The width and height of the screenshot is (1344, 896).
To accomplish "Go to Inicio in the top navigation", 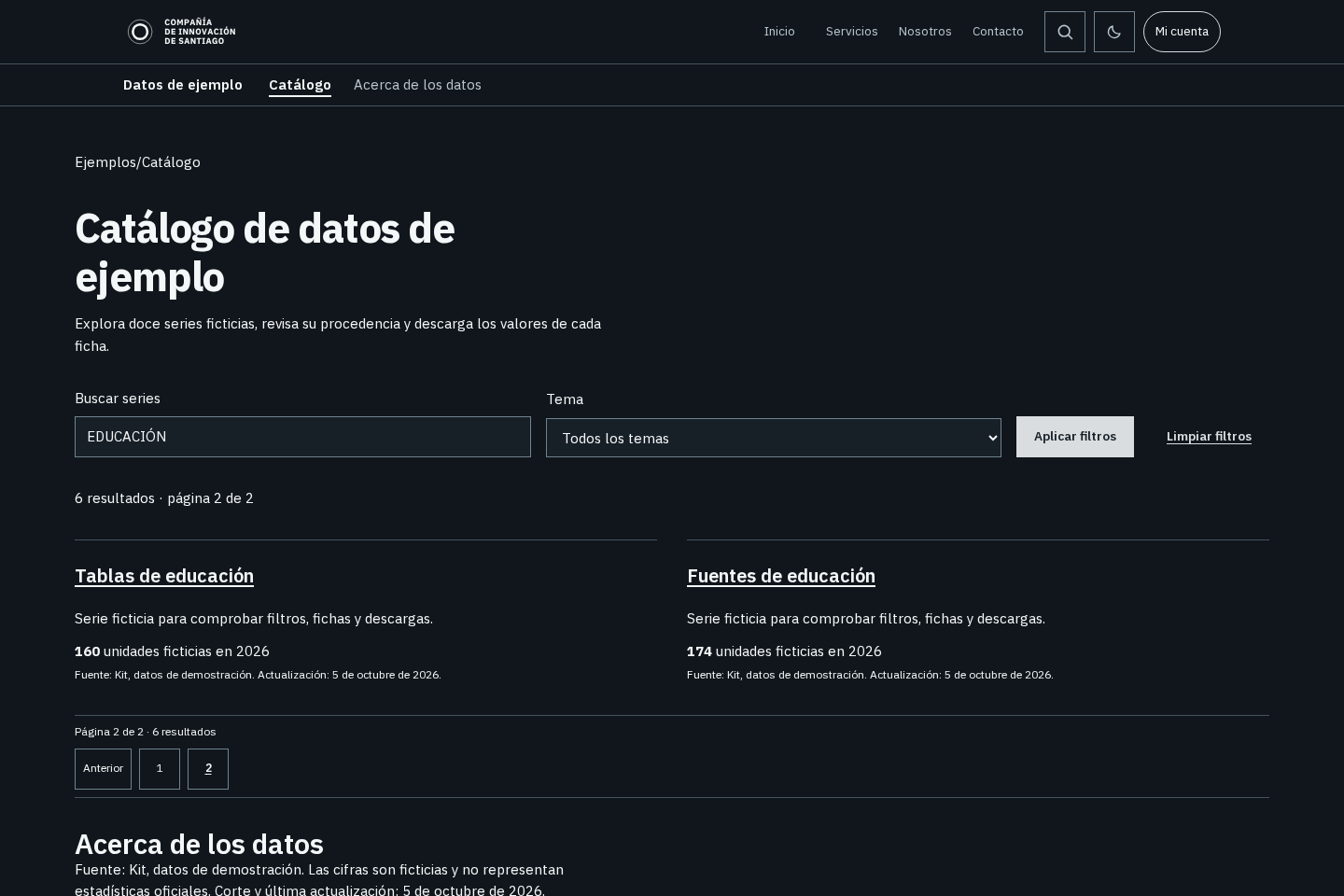I will pyautogui.click(x=779, y=32).
